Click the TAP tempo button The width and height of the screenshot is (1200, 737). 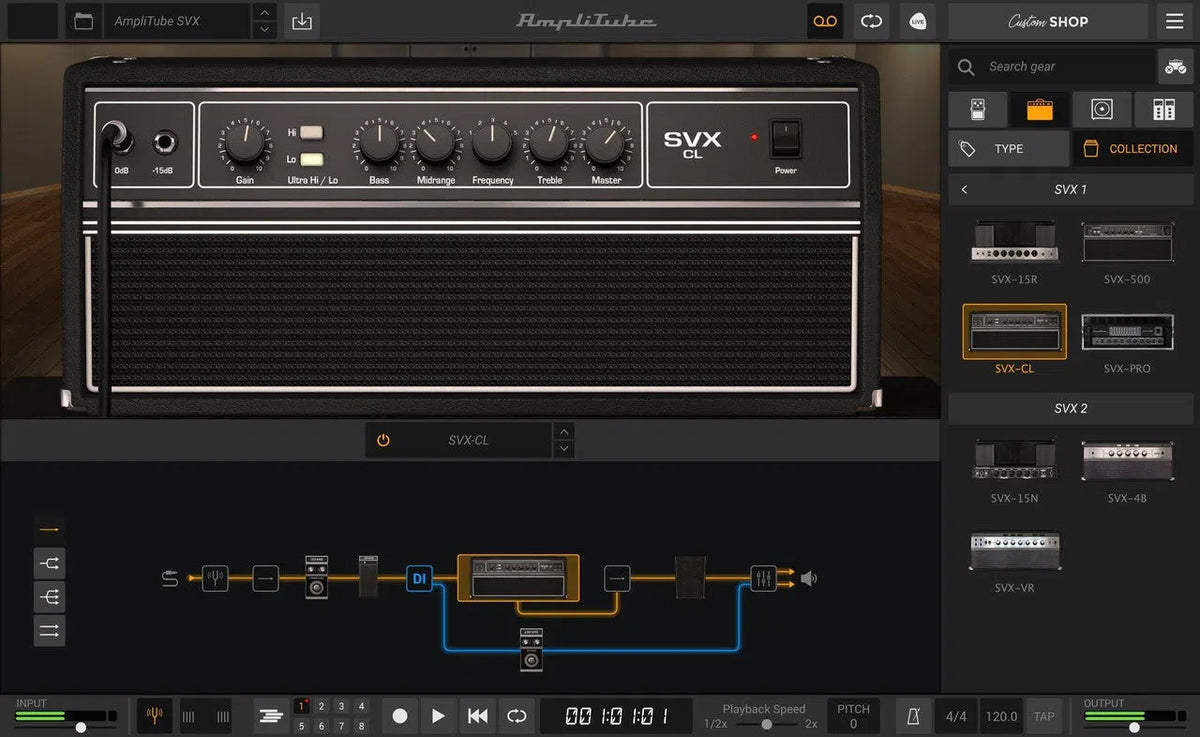pos(1044,716)
